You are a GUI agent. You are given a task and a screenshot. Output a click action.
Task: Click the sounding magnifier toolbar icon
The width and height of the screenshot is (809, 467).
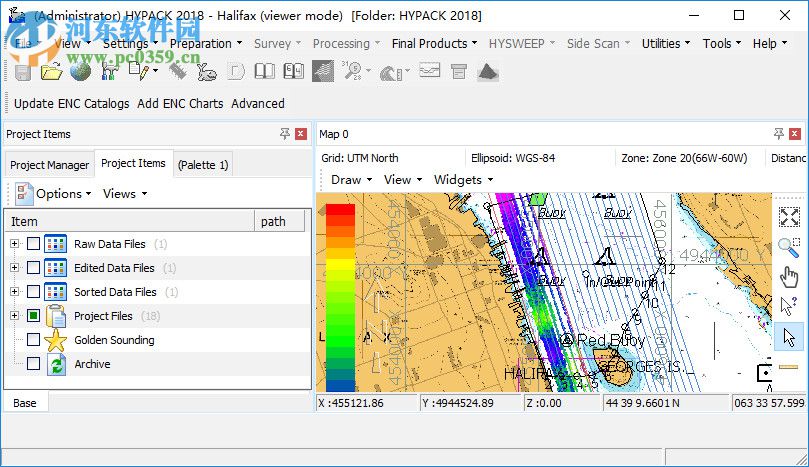point(353,71)
